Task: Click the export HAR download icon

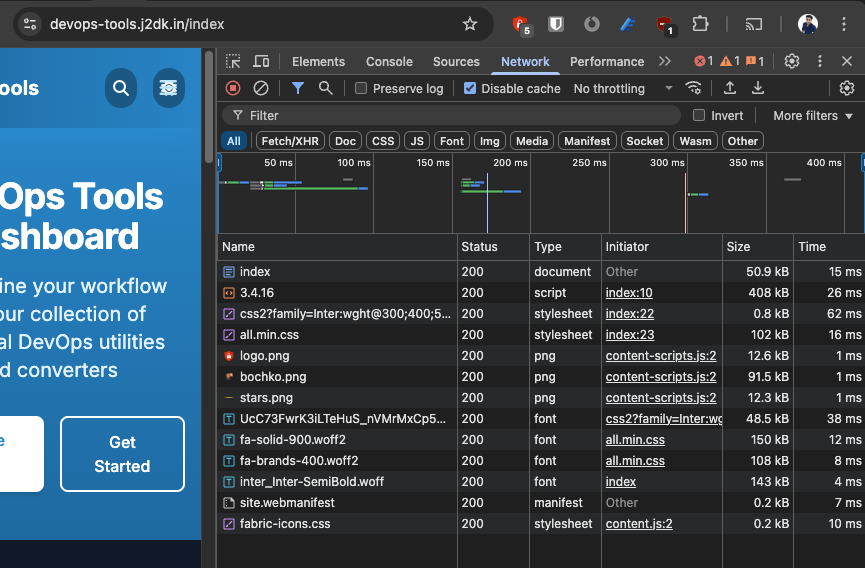Action: [x=758, y=88]
